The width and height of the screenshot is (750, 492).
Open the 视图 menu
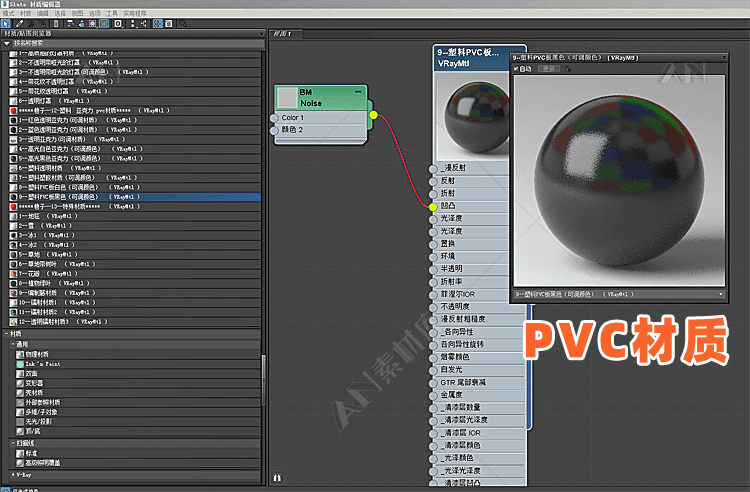pos(77,13)
